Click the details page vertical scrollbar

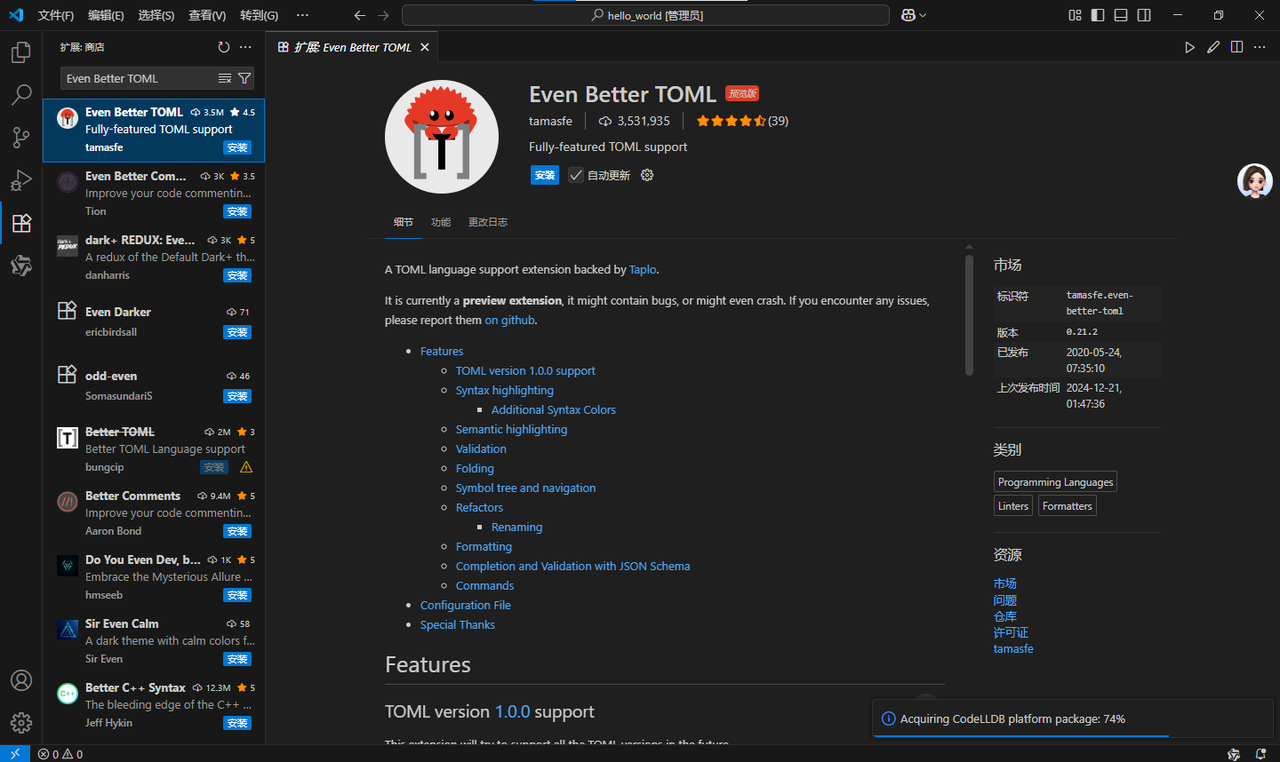[969, 316]
